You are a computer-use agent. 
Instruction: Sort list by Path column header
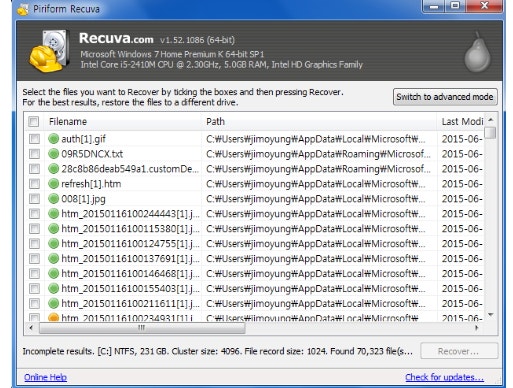pyautogui.click(x=319, y=121)
